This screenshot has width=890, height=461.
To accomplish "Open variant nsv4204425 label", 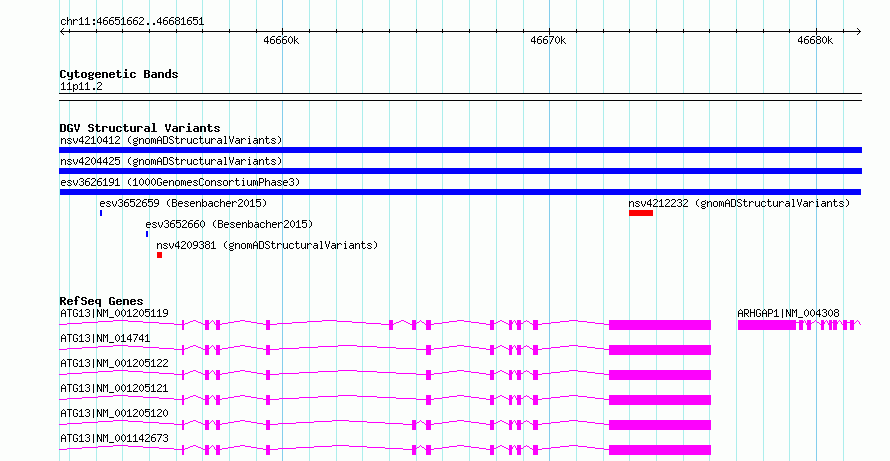I will click(x=171, y=161).
